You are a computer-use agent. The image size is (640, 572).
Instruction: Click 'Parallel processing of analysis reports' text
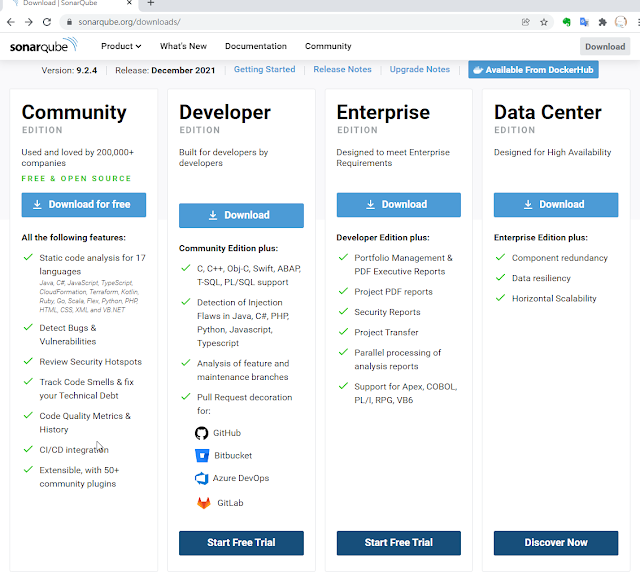(x=398, y=359)
